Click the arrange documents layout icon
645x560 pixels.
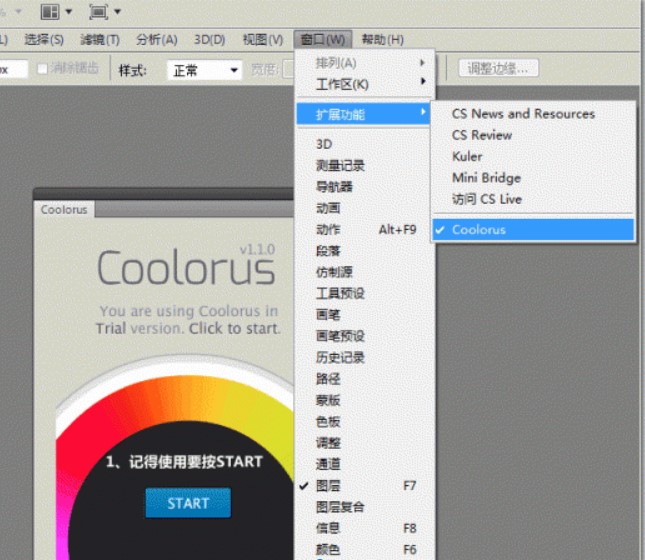[50, 12]
